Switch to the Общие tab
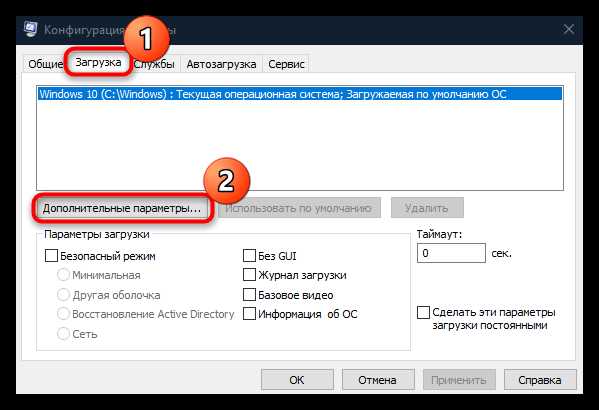The image size is (599, 410). pos(45,64)
